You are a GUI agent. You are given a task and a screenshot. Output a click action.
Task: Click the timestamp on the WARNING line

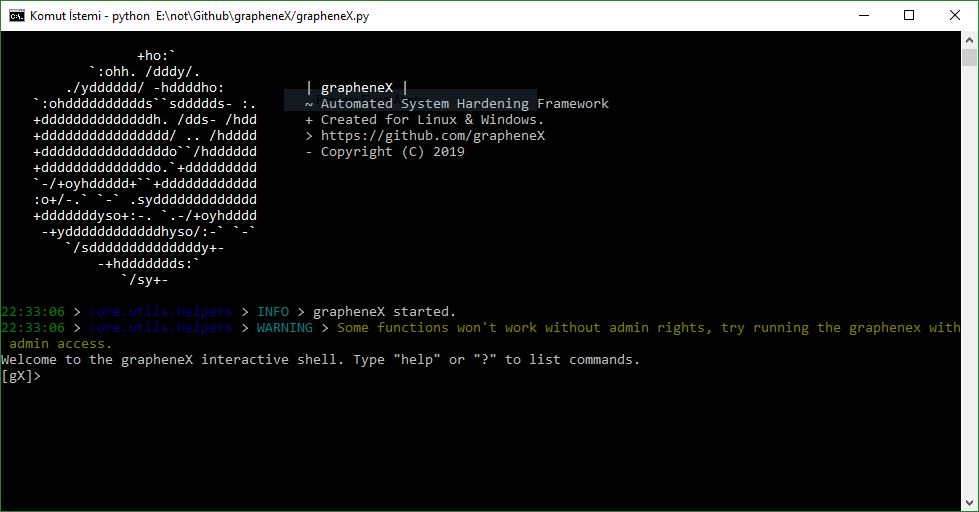click(33, 328)
